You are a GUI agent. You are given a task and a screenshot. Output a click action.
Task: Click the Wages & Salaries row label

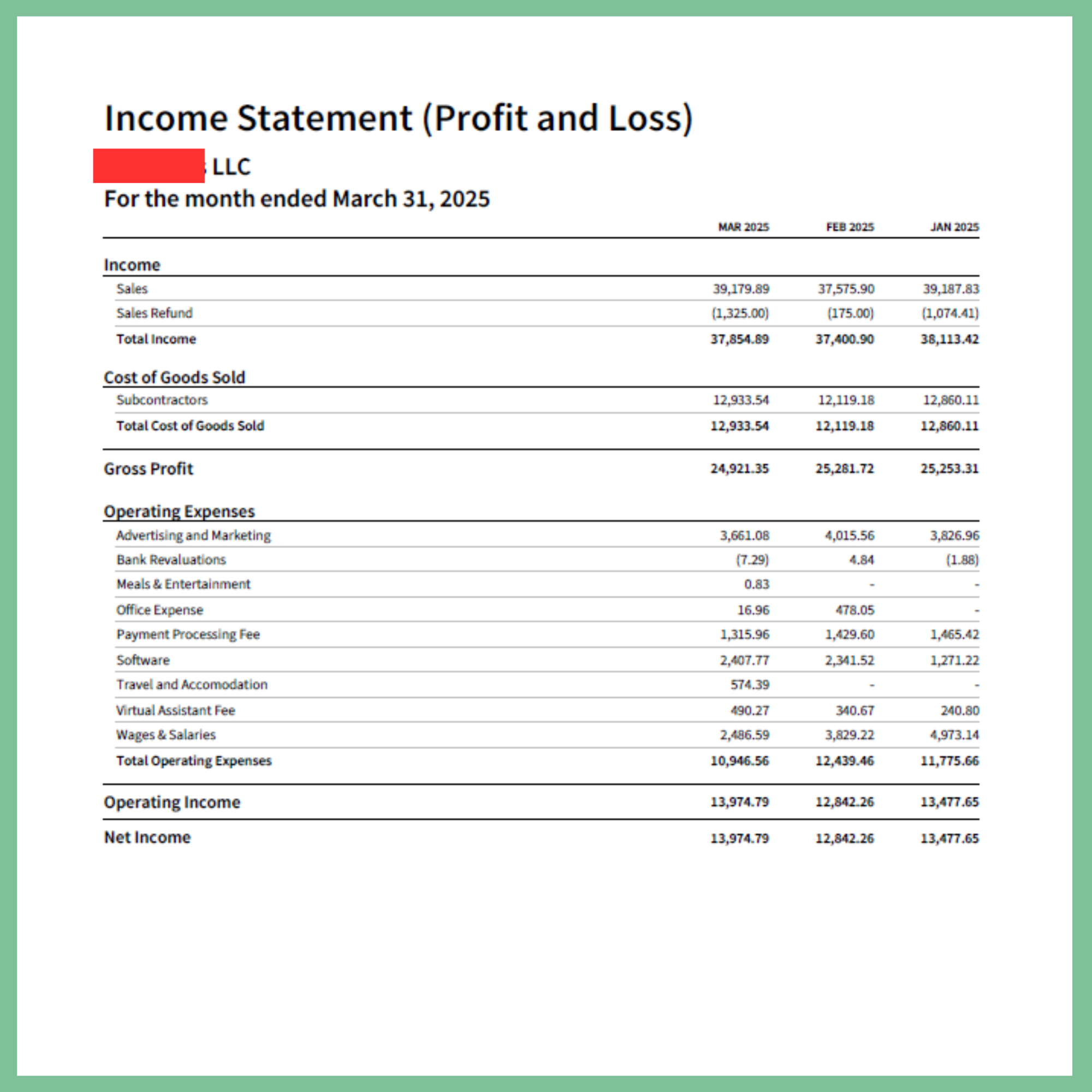tap(166, 735)
